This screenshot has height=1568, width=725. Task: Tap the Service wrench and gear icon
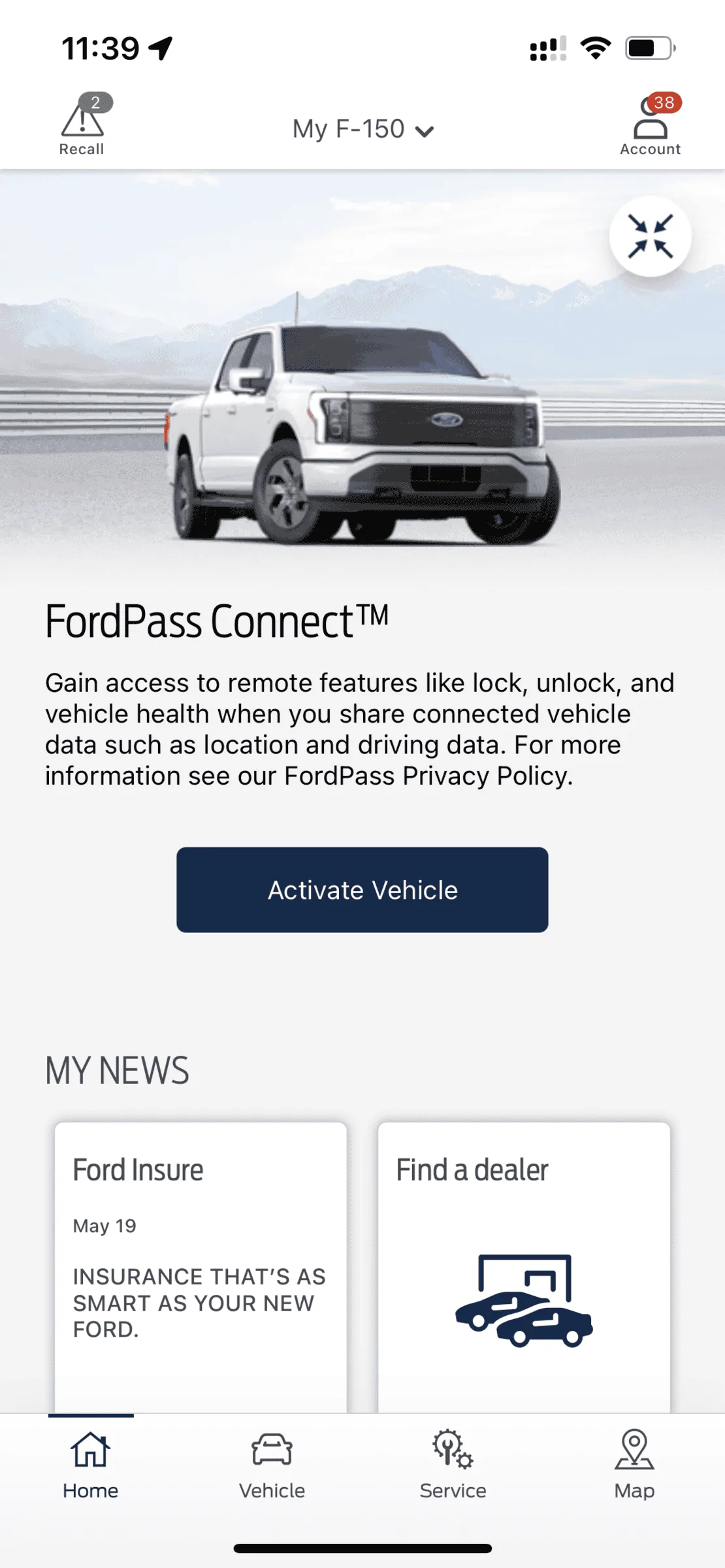point(453,1449)
